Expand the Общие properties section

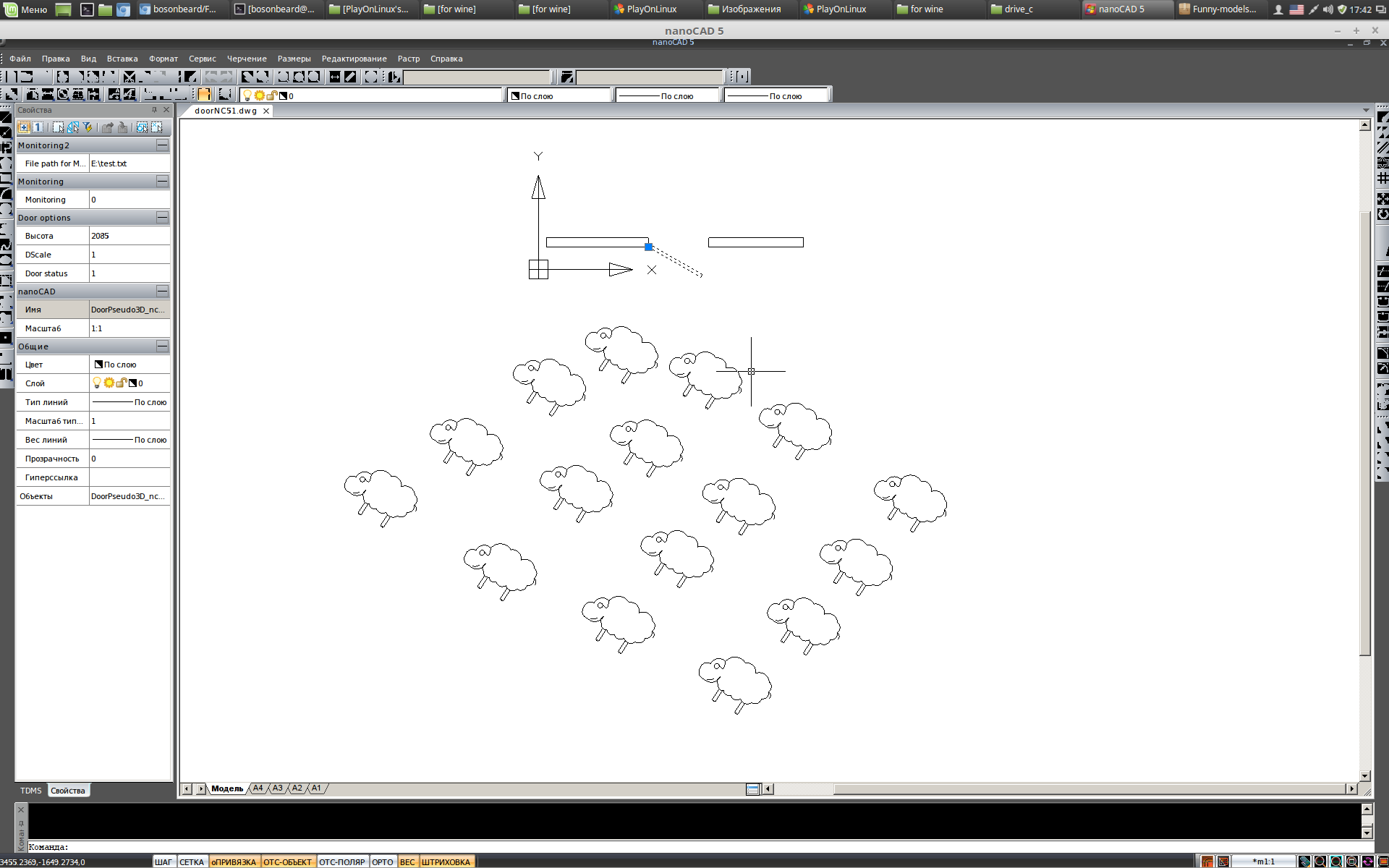pos(161,346)
